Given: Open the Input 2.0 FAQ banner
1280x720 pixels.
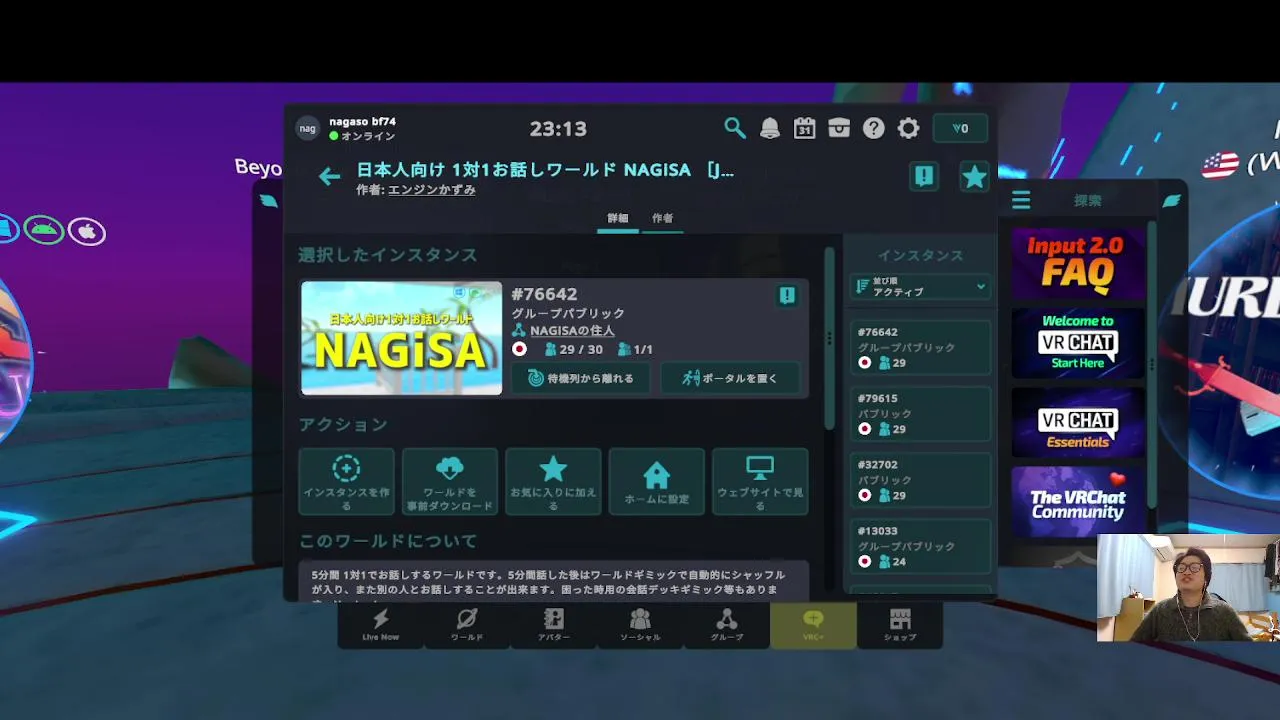Looking at the screenshot, I should (1078, 264).
